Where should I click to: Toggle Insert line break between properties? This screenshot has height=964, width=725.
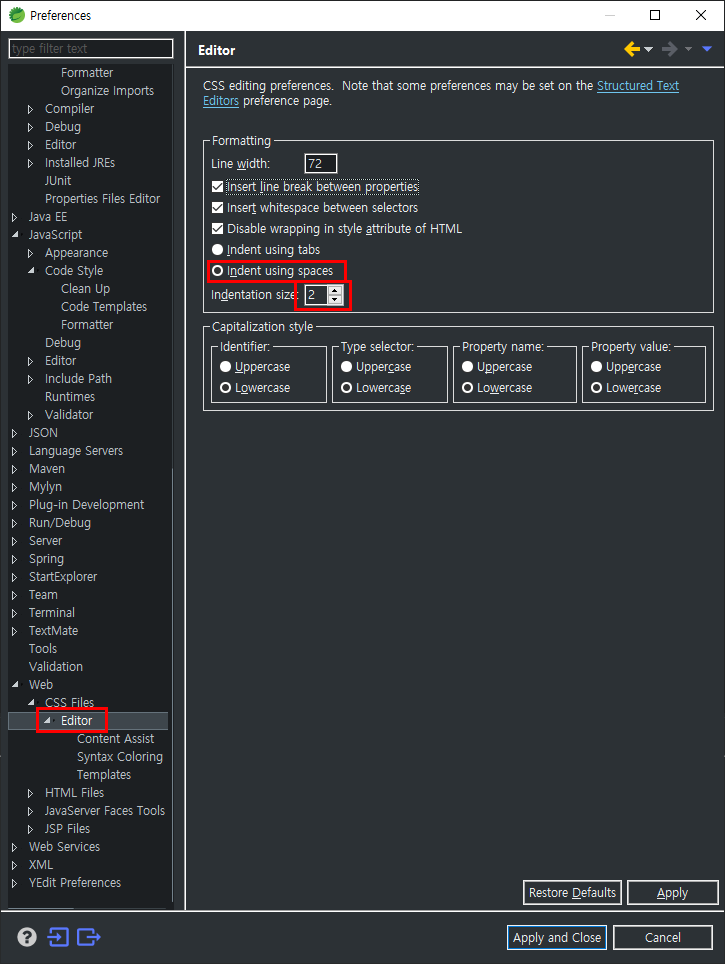tap(217, 186)
